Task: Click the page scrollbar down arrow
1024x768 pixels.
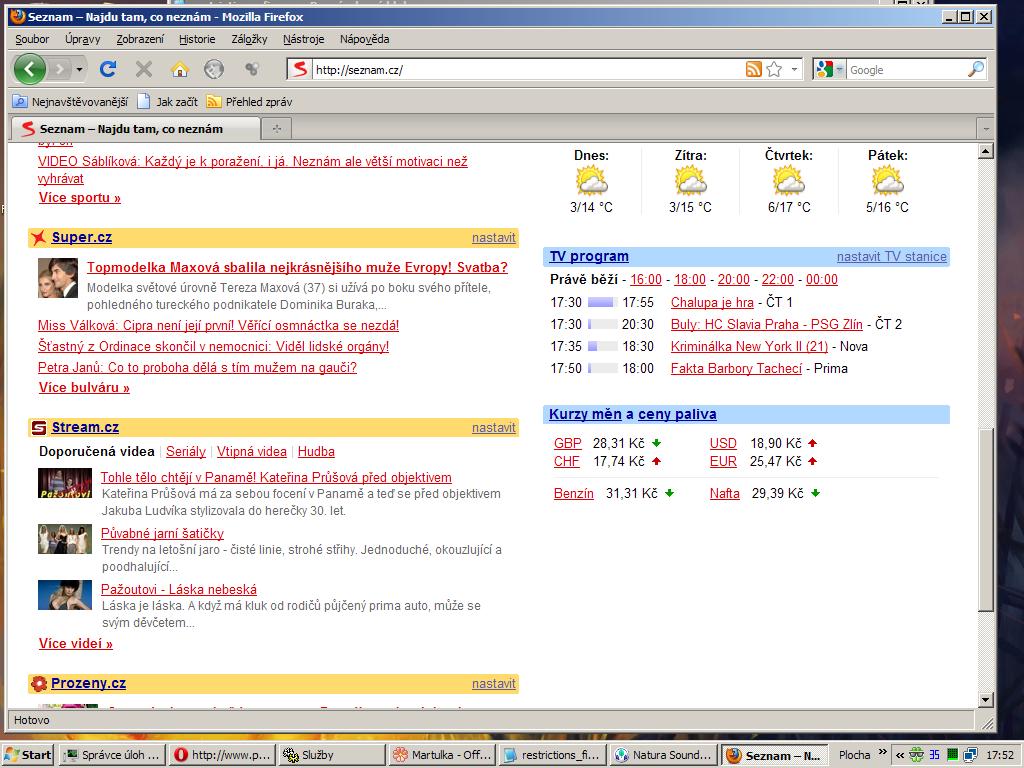Action: 985,699
